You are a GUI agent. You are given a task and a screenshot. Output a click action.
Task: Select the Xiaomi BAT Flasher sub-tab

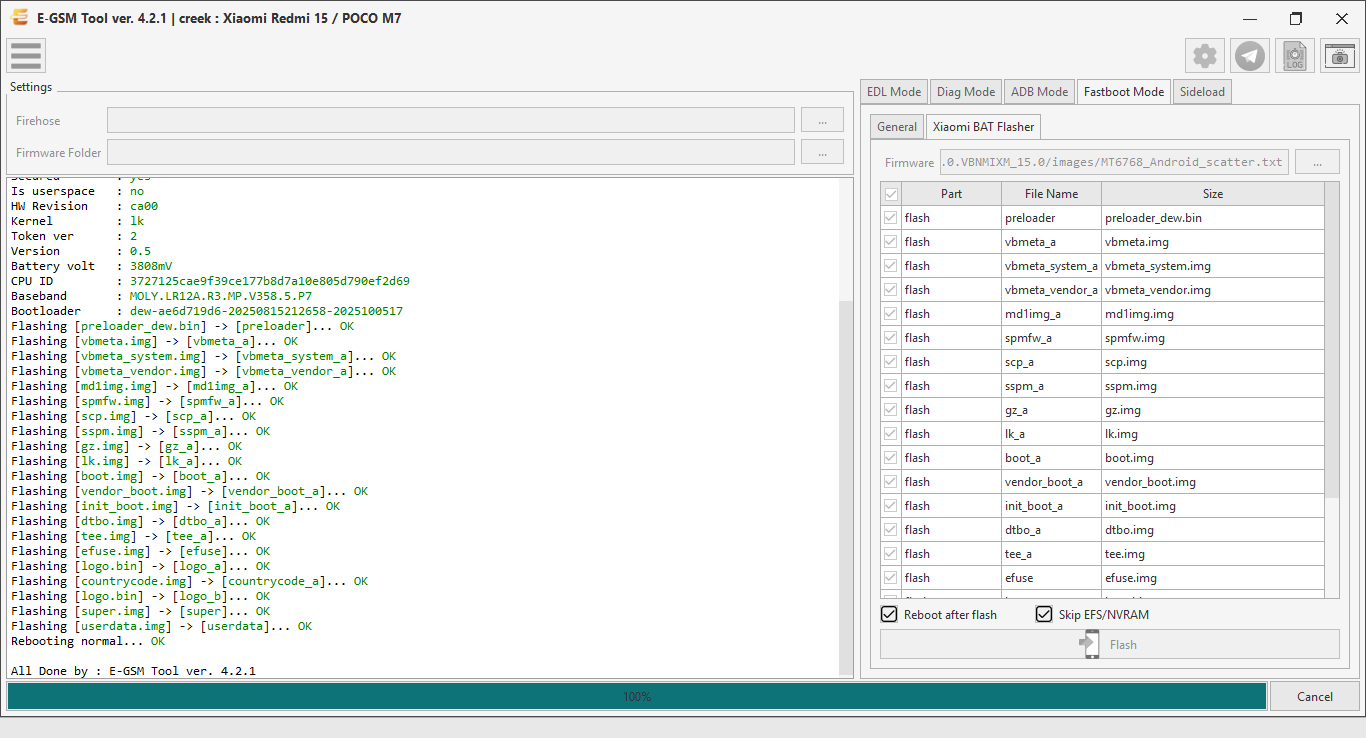(x=983, y=126)
